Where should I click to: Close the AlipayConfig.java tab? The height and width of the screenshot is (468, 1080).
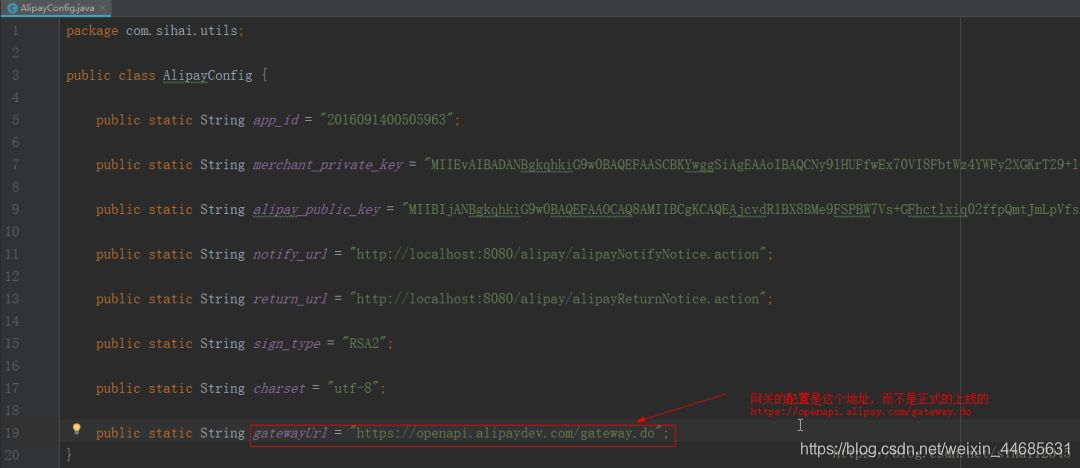(x=103, y=8)
